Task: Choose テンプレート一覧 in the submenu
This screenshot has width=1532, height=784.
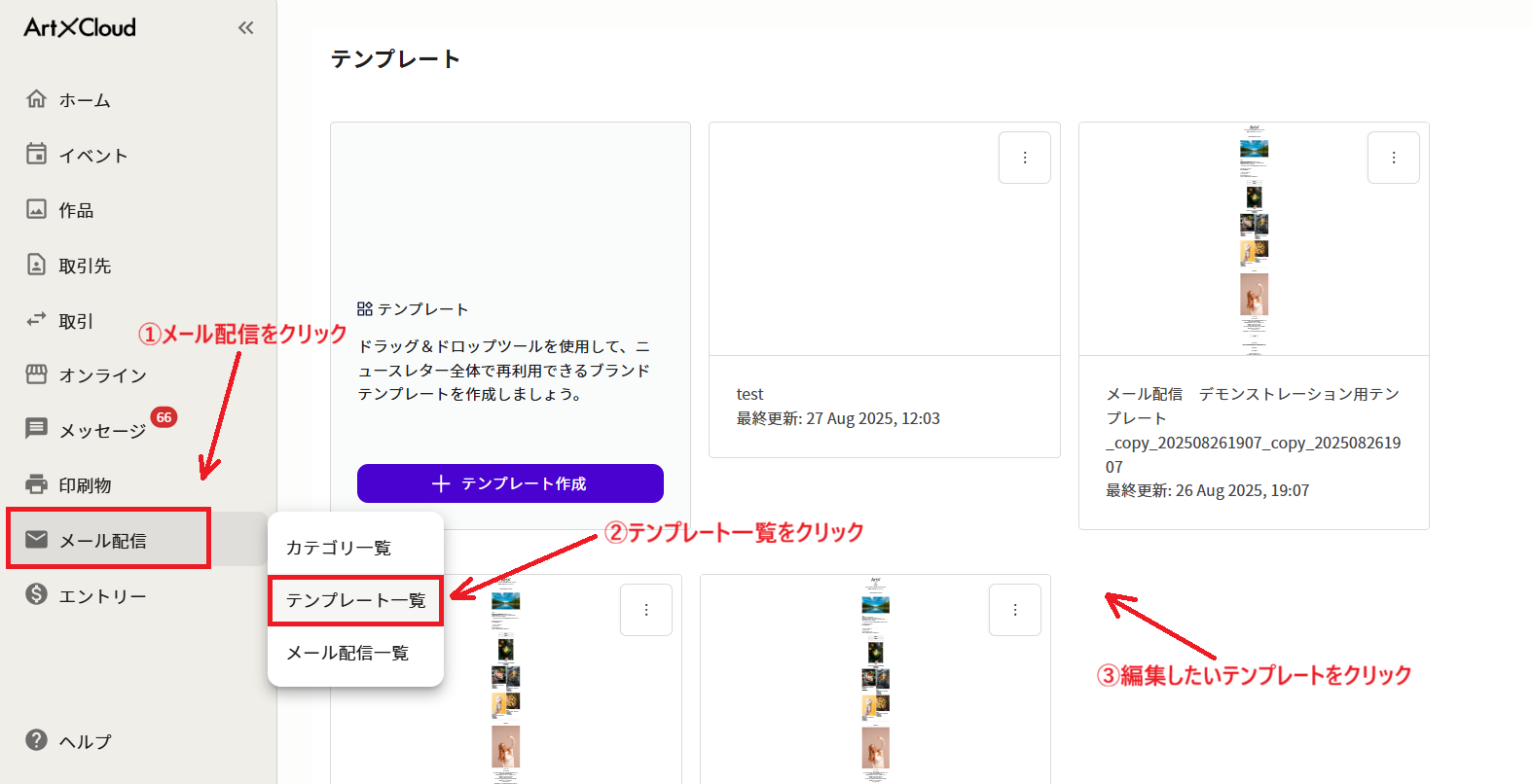Action: click(355, 600)
